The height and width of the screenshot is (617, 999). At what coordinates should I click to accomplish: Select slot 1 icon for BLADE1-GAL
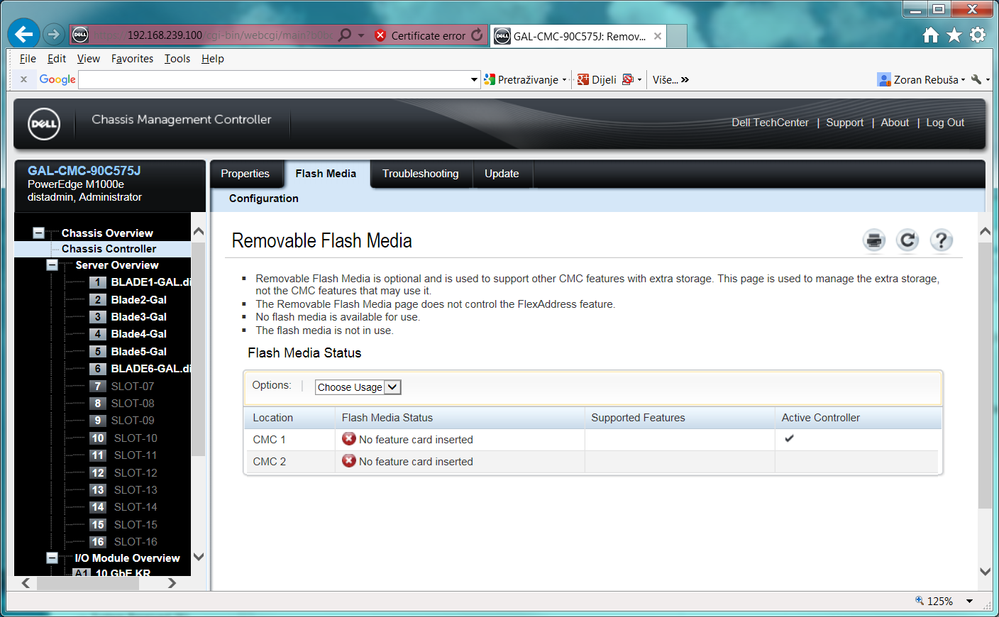(x=97, y=282)
